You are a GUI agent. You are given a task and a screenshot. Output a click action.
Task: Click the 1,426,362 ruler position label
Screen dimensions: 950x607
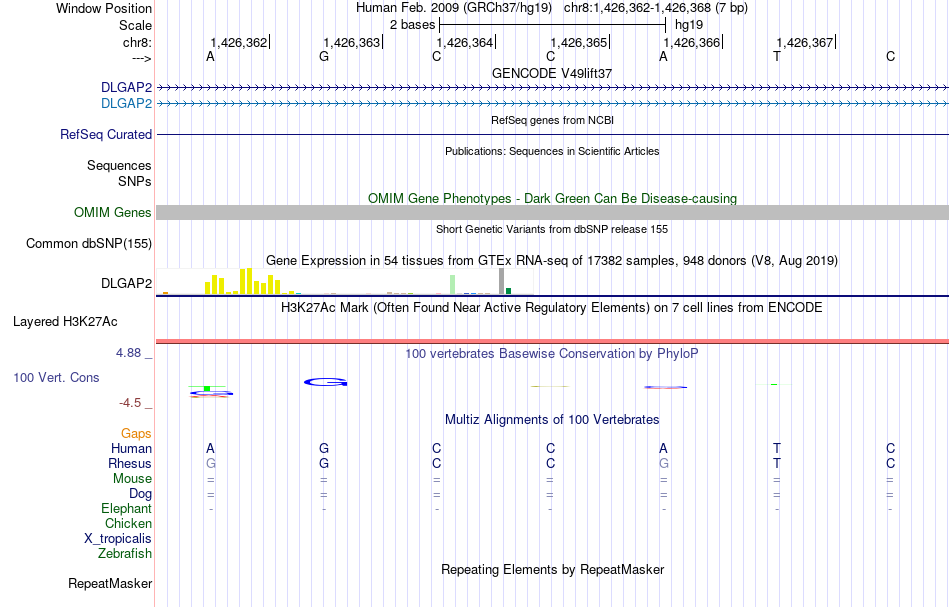239,42
